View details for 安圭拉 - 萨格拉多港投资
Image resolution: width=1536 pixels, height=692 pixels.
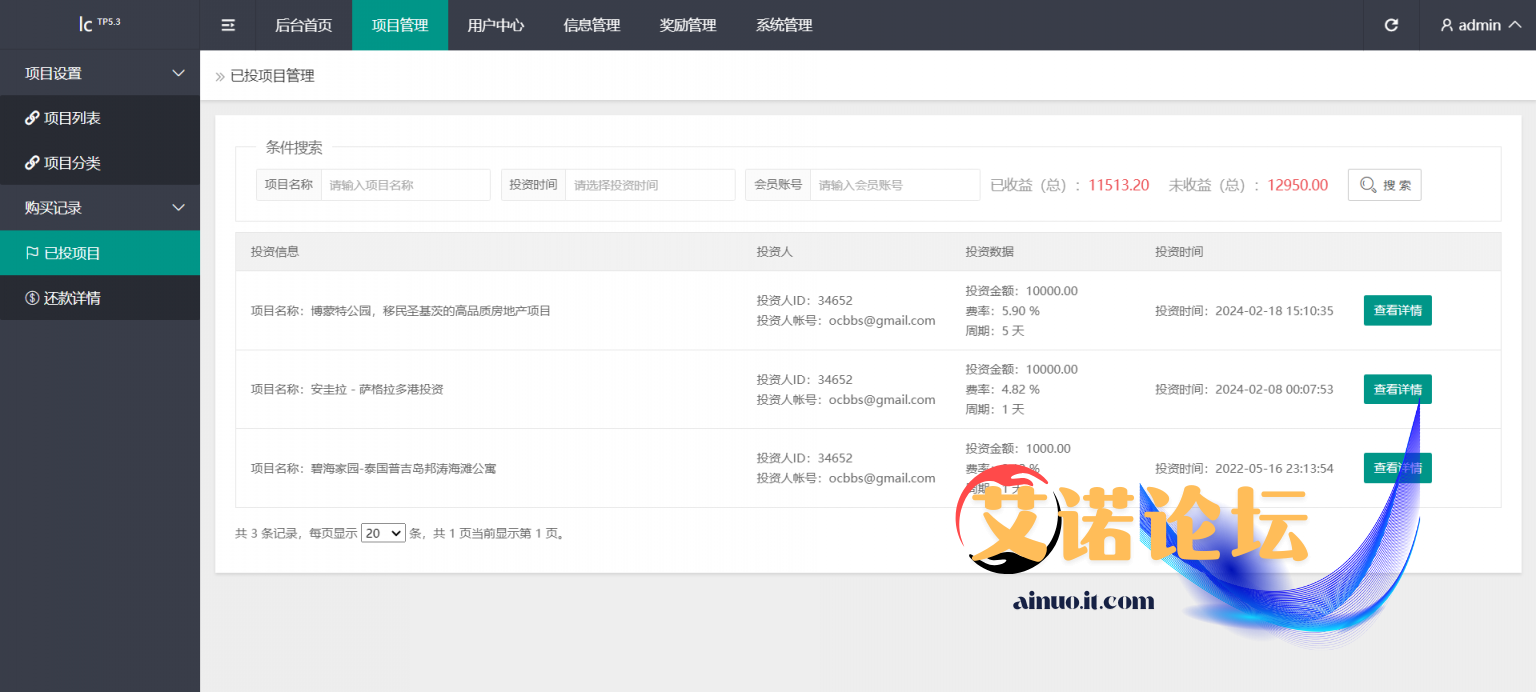(x=1398, y=389)
